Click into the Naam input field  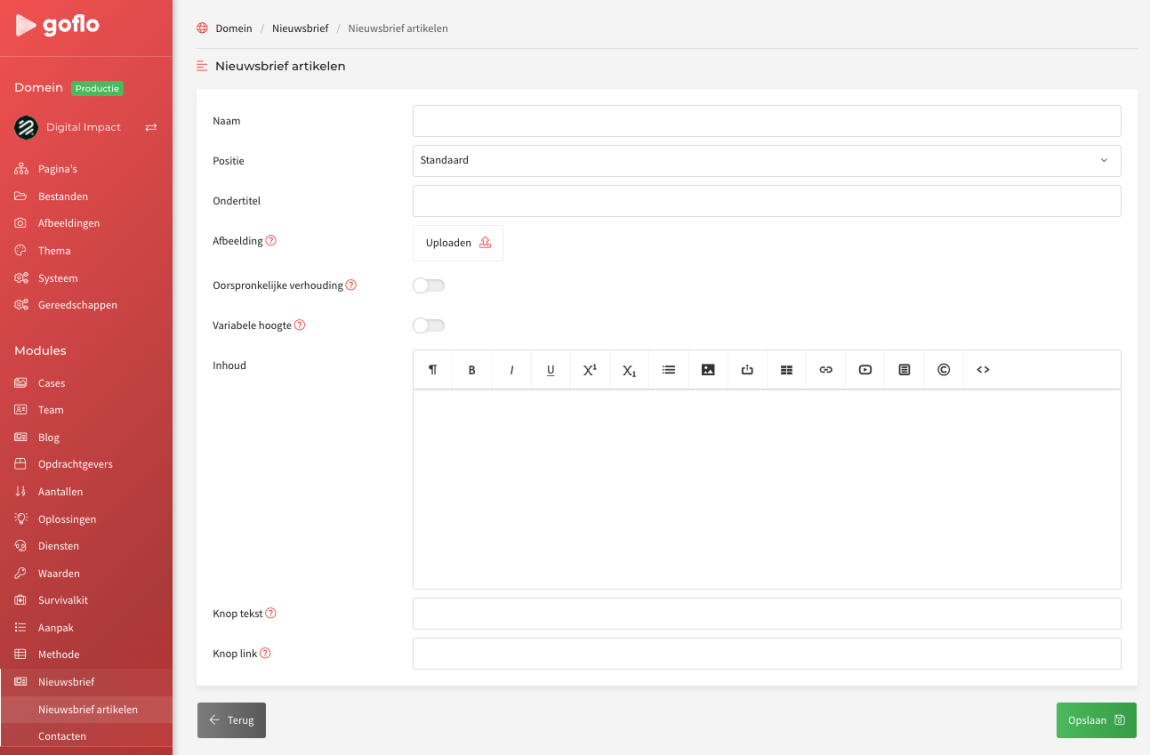[x=766, y=121]
